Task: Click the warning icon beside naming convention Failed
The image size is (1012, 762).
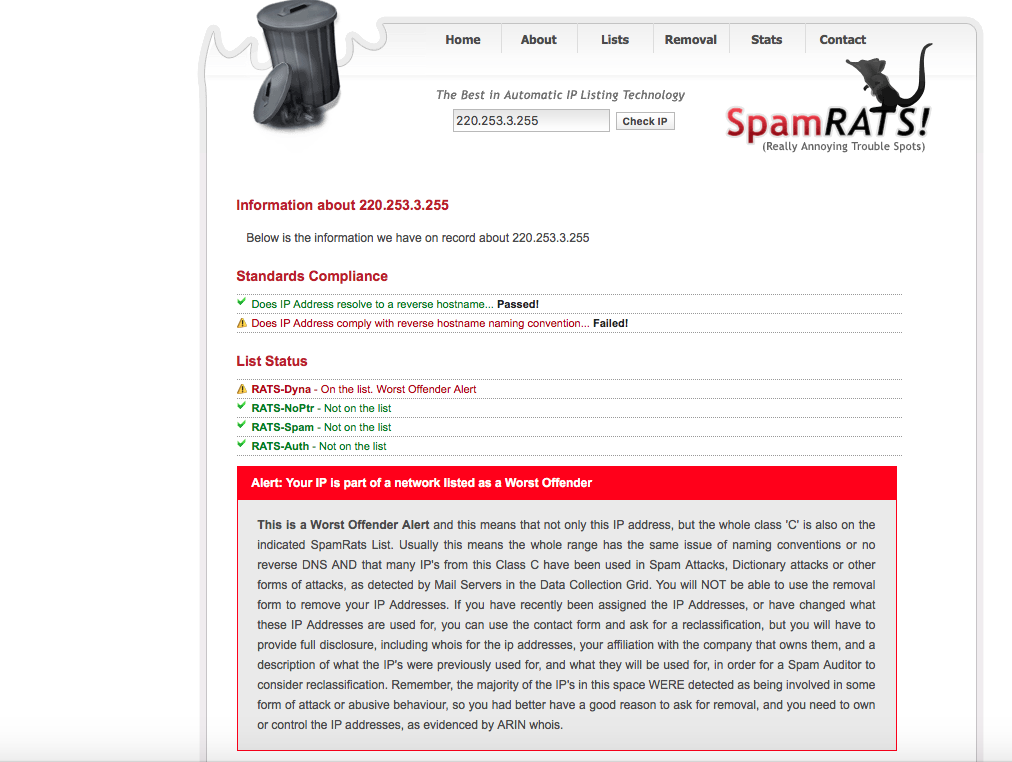Action: (x=242, y=323)
